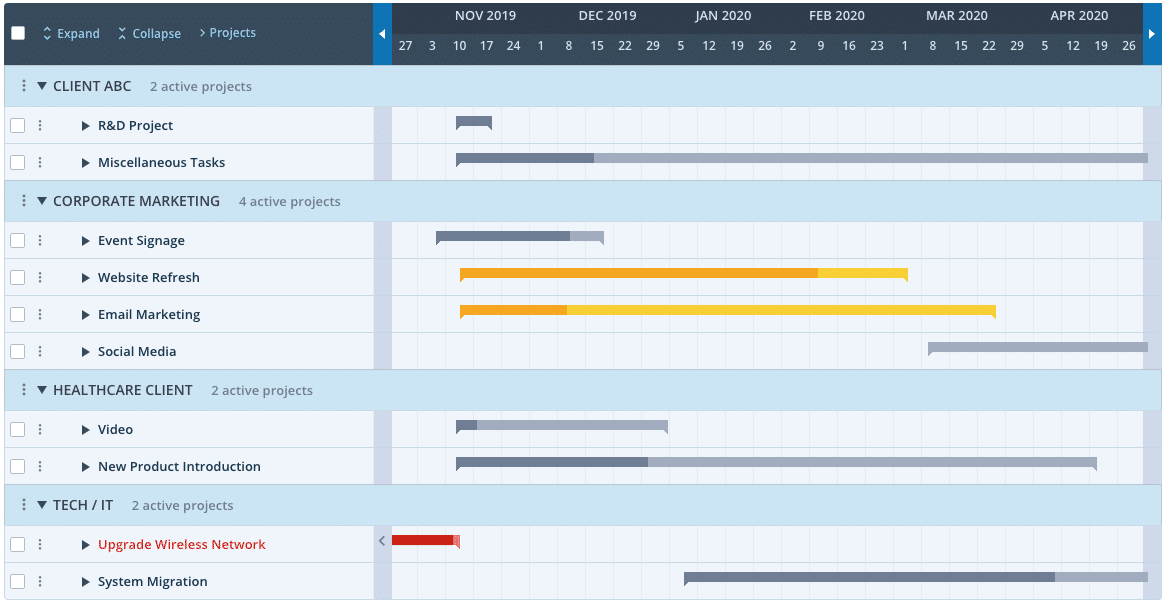1169x608 pixels.
Task: Collapse the CORPORATE MARKETING group
Action: (42, 202)
